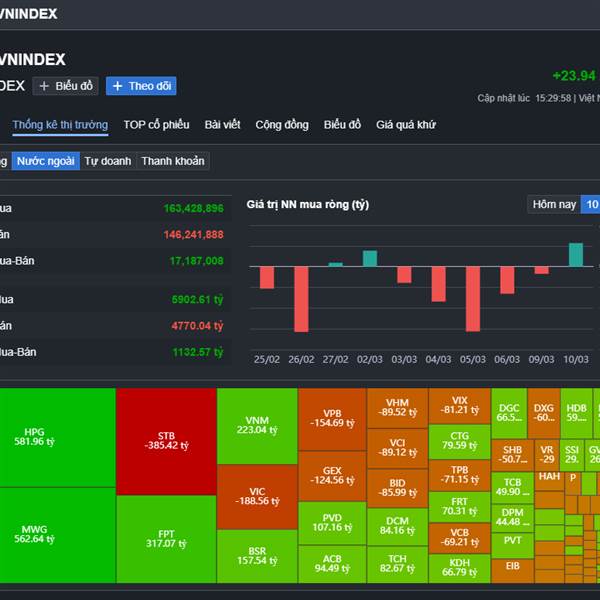Switch to the Thanh khoản filter
Screen dimensions: 600x600
click(172, 161)
